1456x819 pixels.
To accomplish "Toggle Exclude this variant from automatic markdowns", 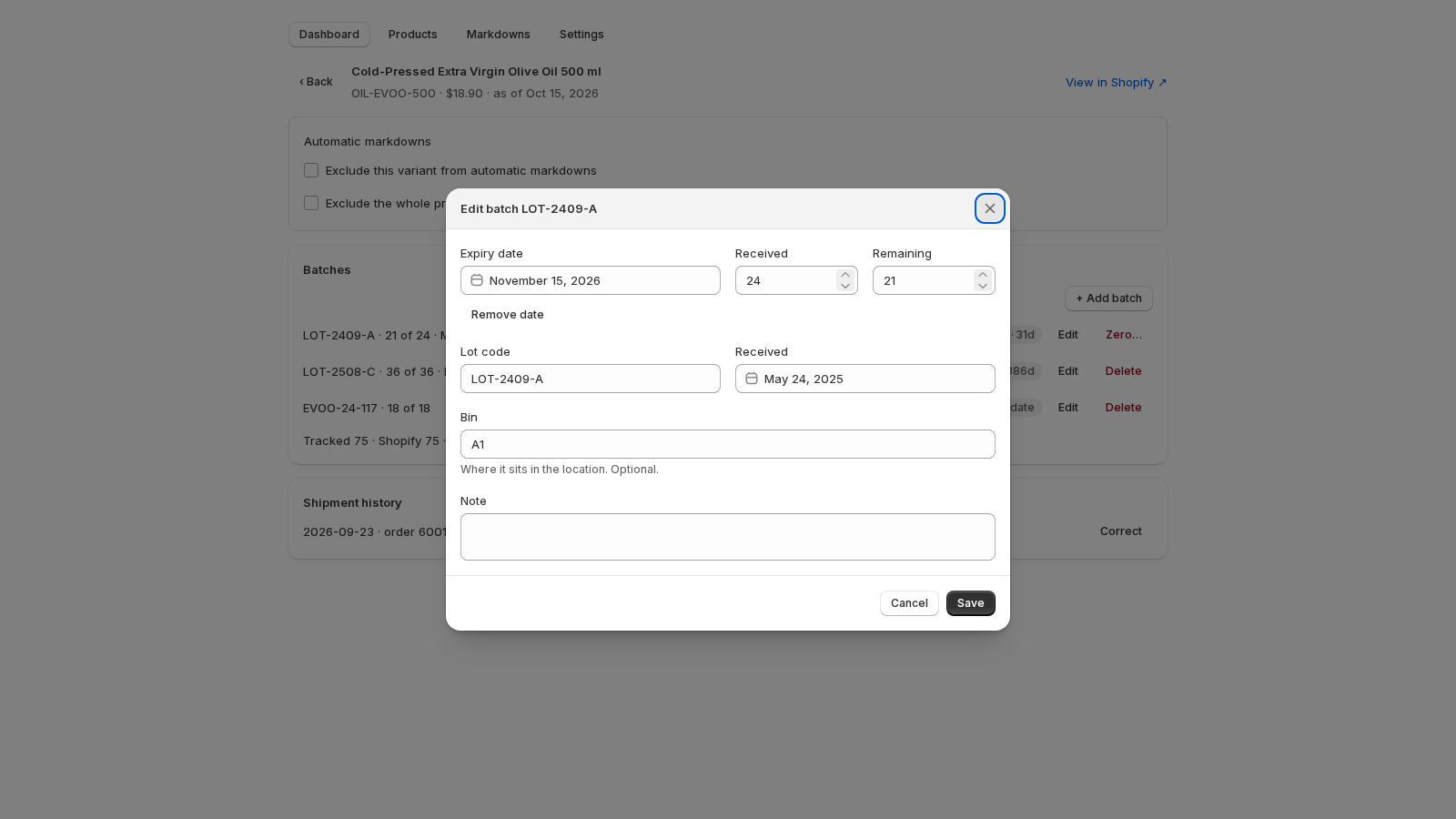I will tap(311, 170).
